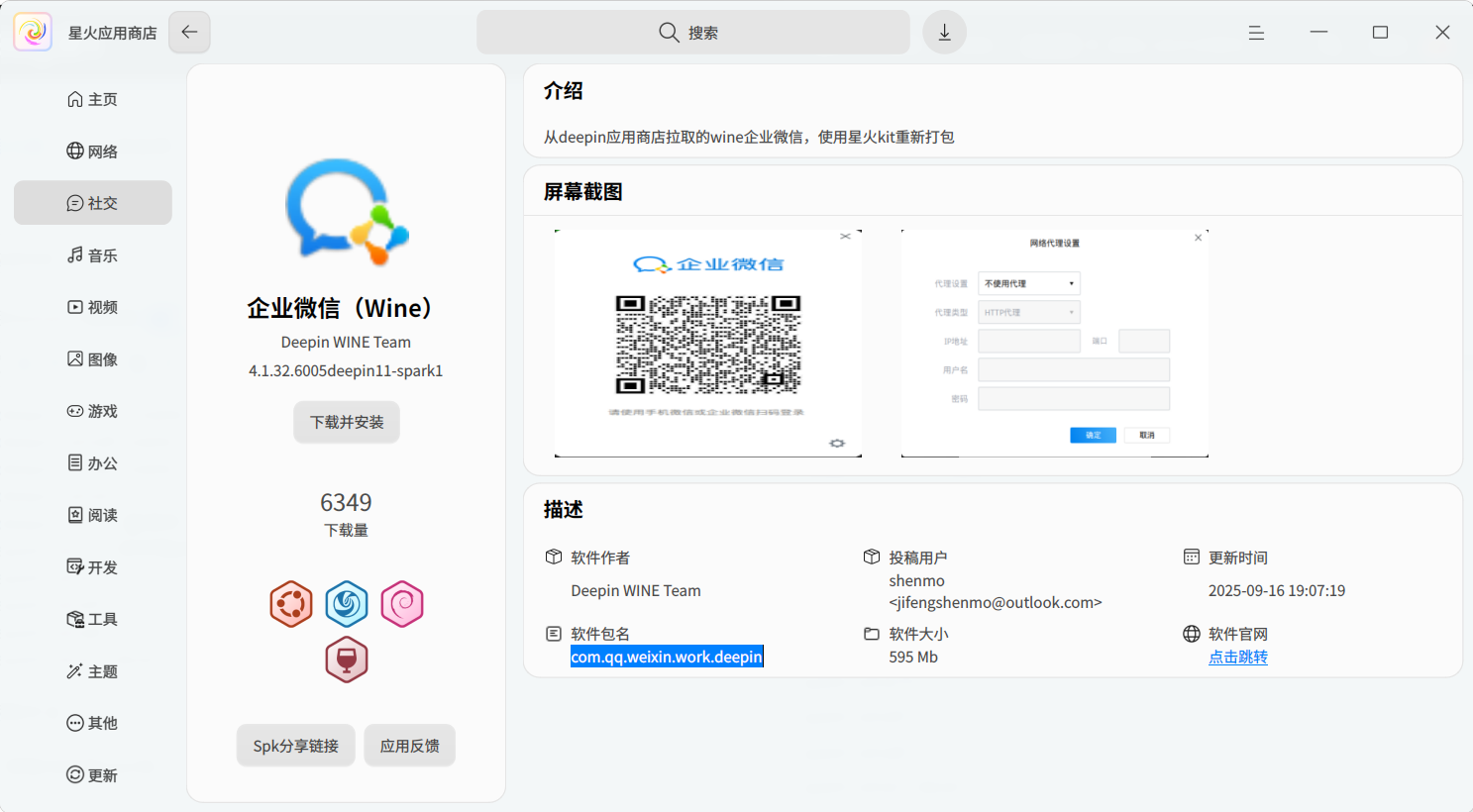Click the Spark Store logo icon

pyautogui.click(x=33, y=32)
